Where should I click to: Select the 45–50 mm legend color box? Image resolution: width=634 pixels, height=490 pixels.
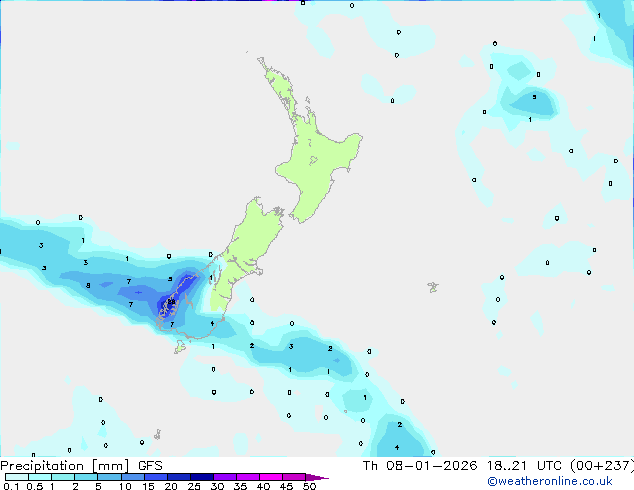(x=294, y=477)
